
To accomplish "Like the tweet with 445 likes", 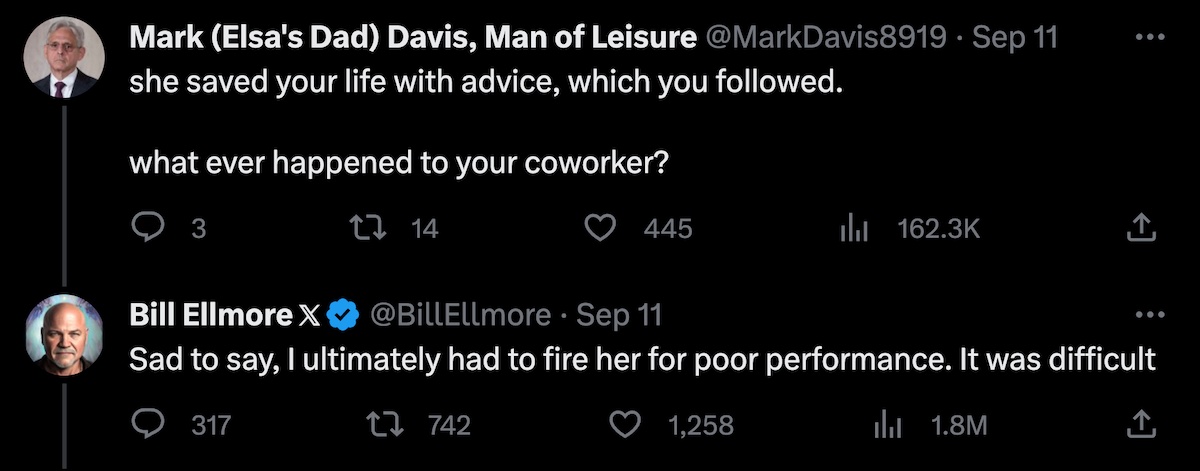I will point(599,229).
